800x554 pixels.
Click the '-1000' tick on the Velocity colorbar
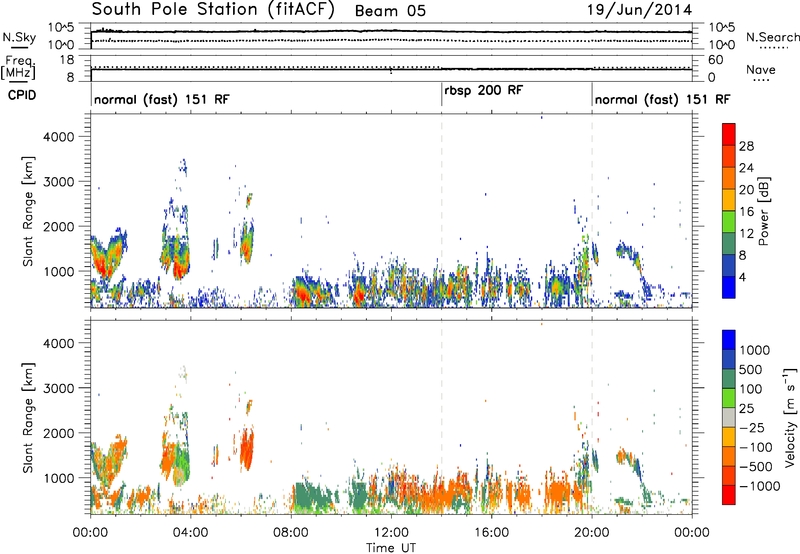(760, 486)
